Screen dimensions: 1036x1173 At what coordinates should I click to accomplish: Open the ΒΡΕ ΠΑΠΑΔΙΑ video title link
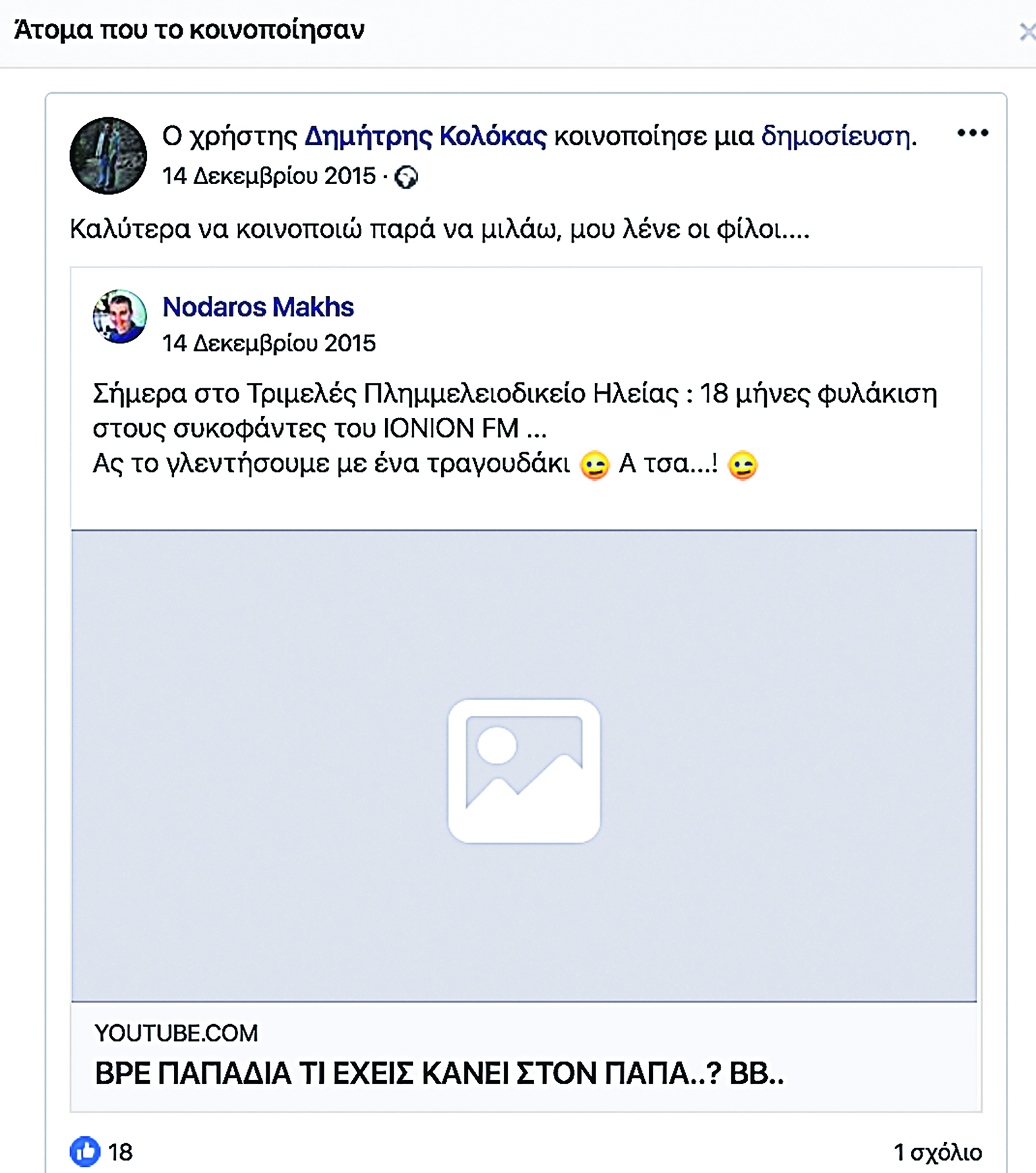tap(439, 1073)
